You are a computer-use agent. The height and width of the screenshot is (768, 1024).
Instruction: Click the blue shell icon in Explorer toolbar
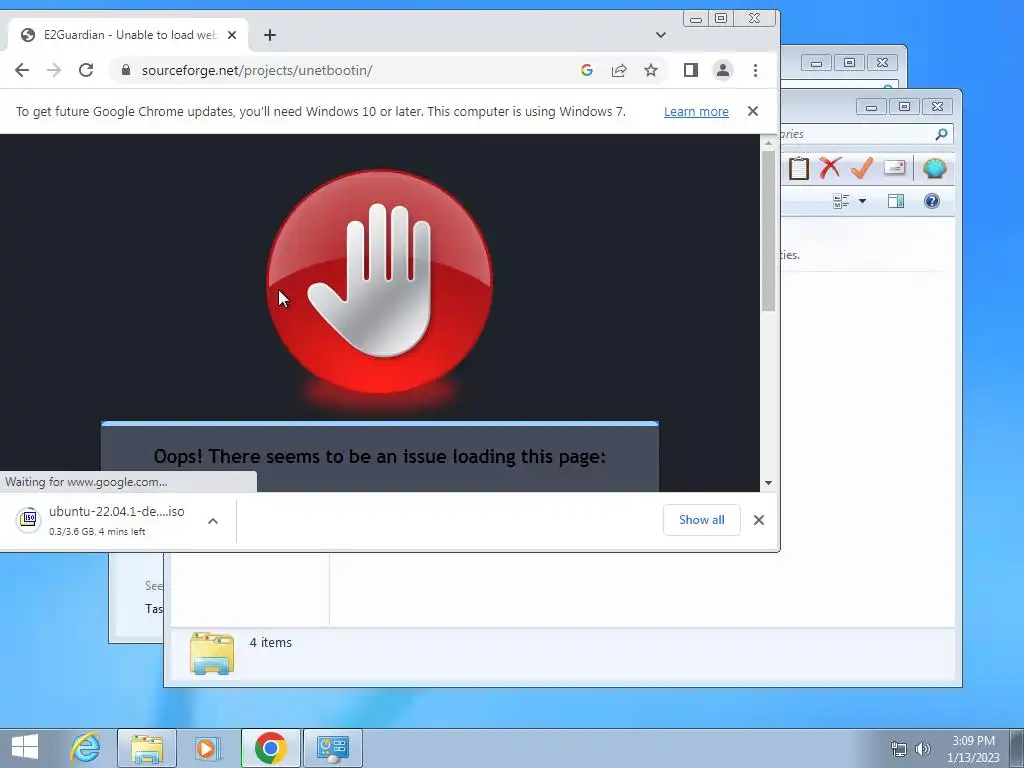[935, 168]
